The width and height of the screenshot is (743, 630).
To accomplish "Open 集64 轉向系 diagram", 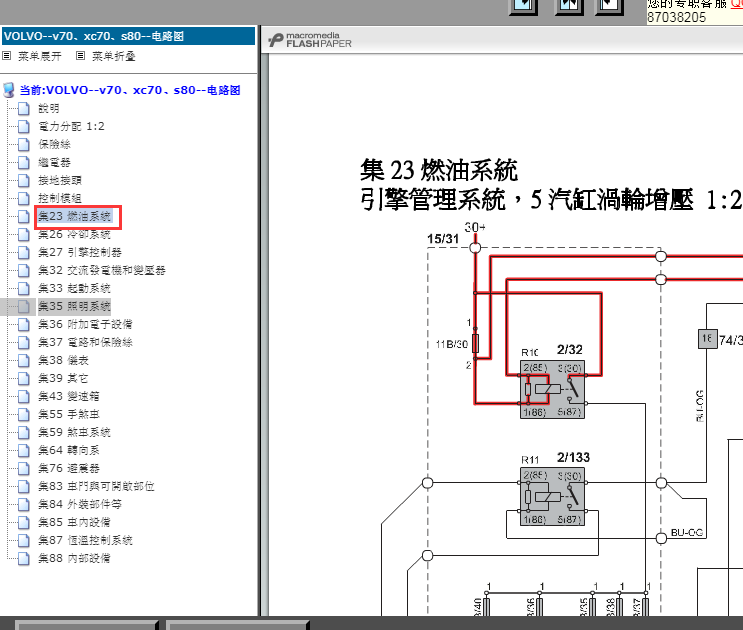I will click(69, 450).
